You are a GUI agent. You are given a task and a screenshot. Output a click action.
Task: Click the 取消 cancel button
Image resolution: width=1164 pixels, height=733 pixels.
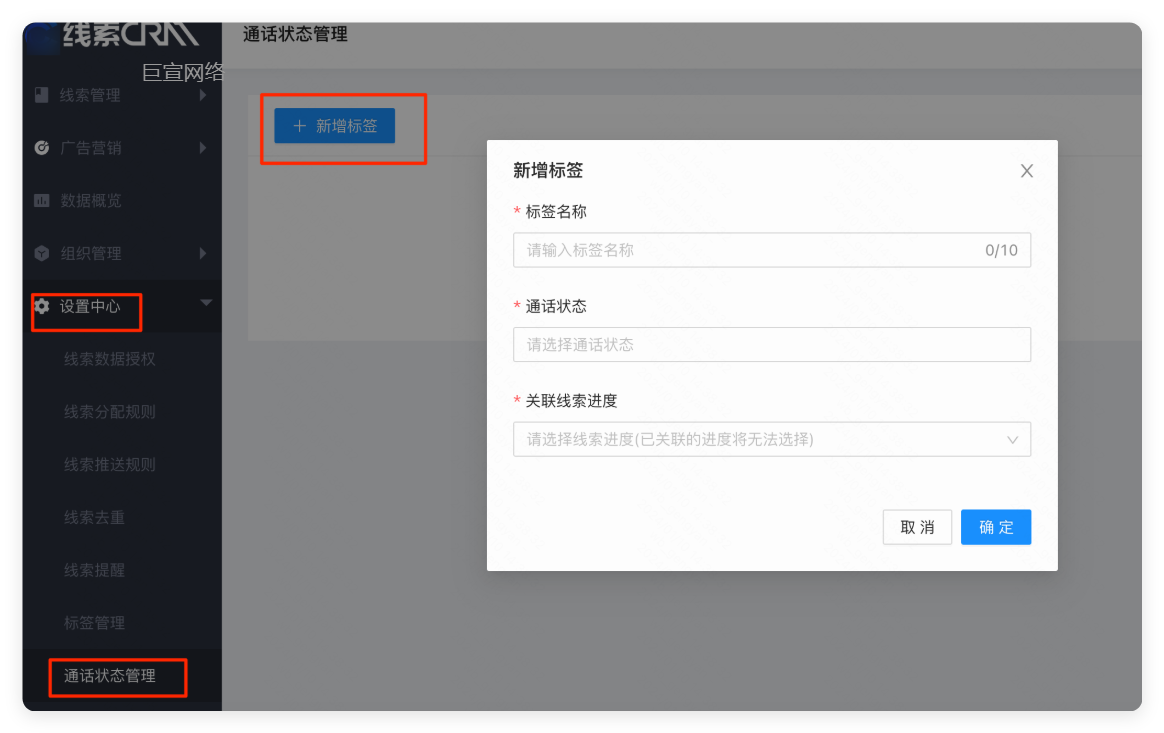click(917, 527)
